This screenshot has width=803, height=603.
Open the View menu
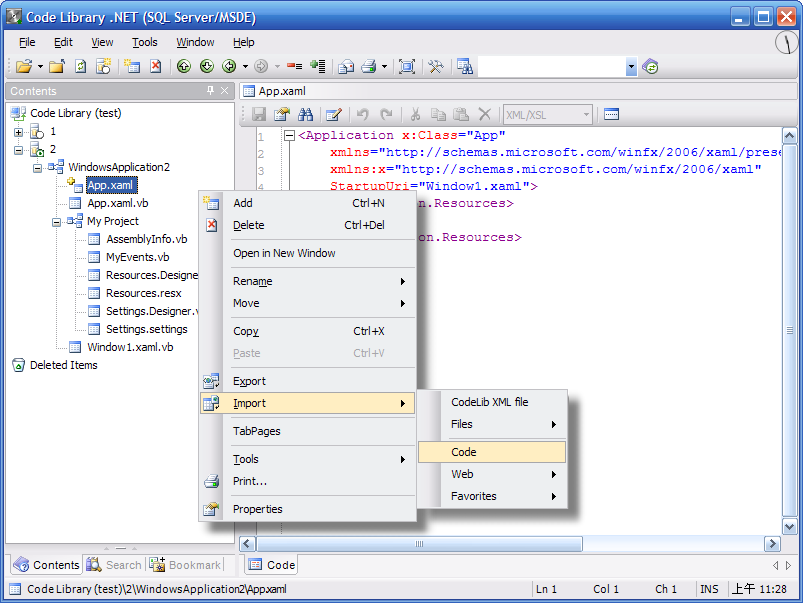pyautogui.click(x=102, y=43)
